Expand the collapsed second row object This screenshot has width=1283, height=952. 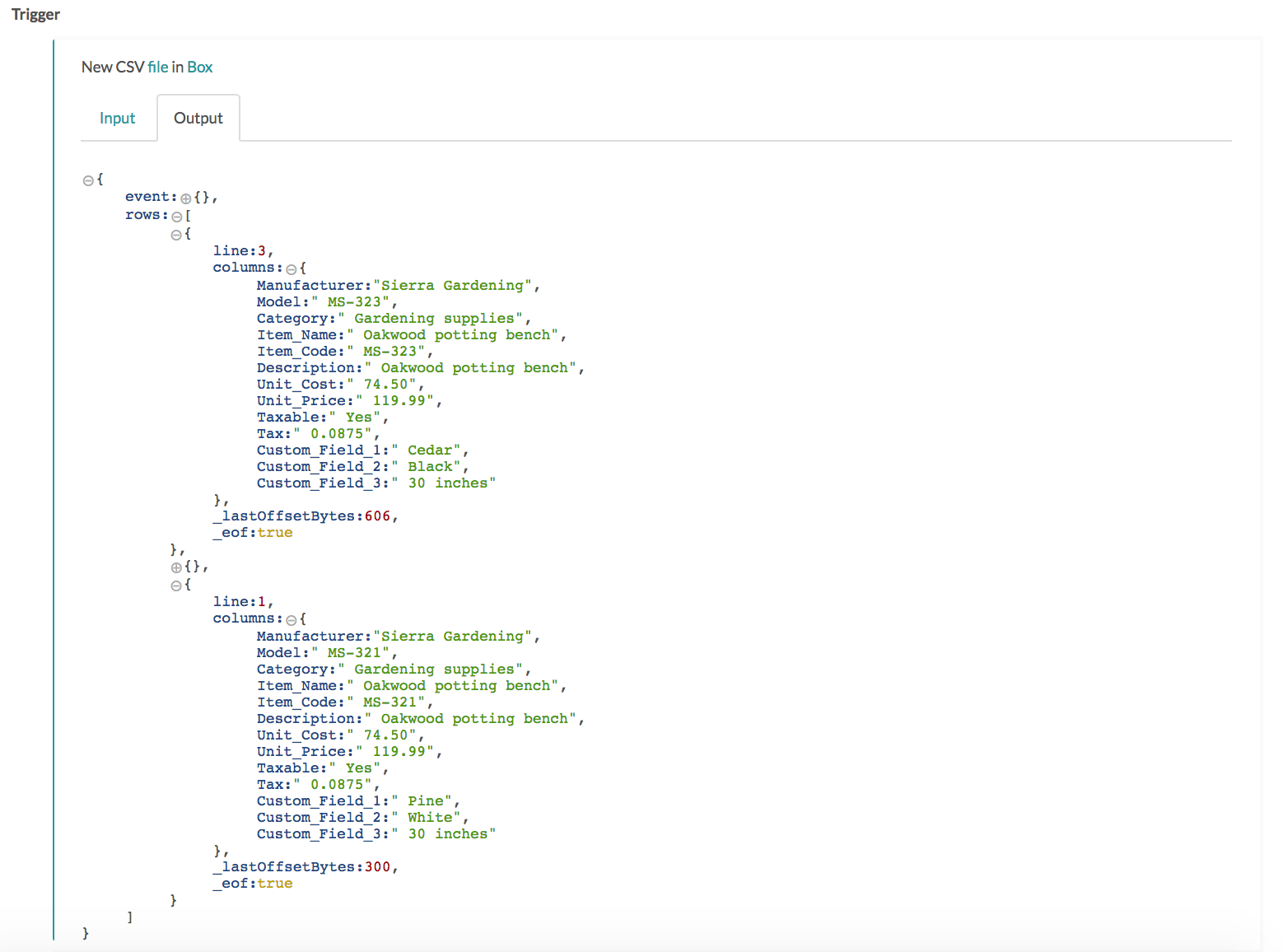[177, 567]
